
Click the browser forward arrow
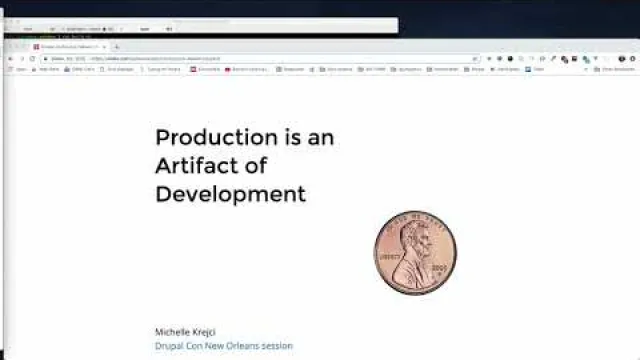click(22, 59)
